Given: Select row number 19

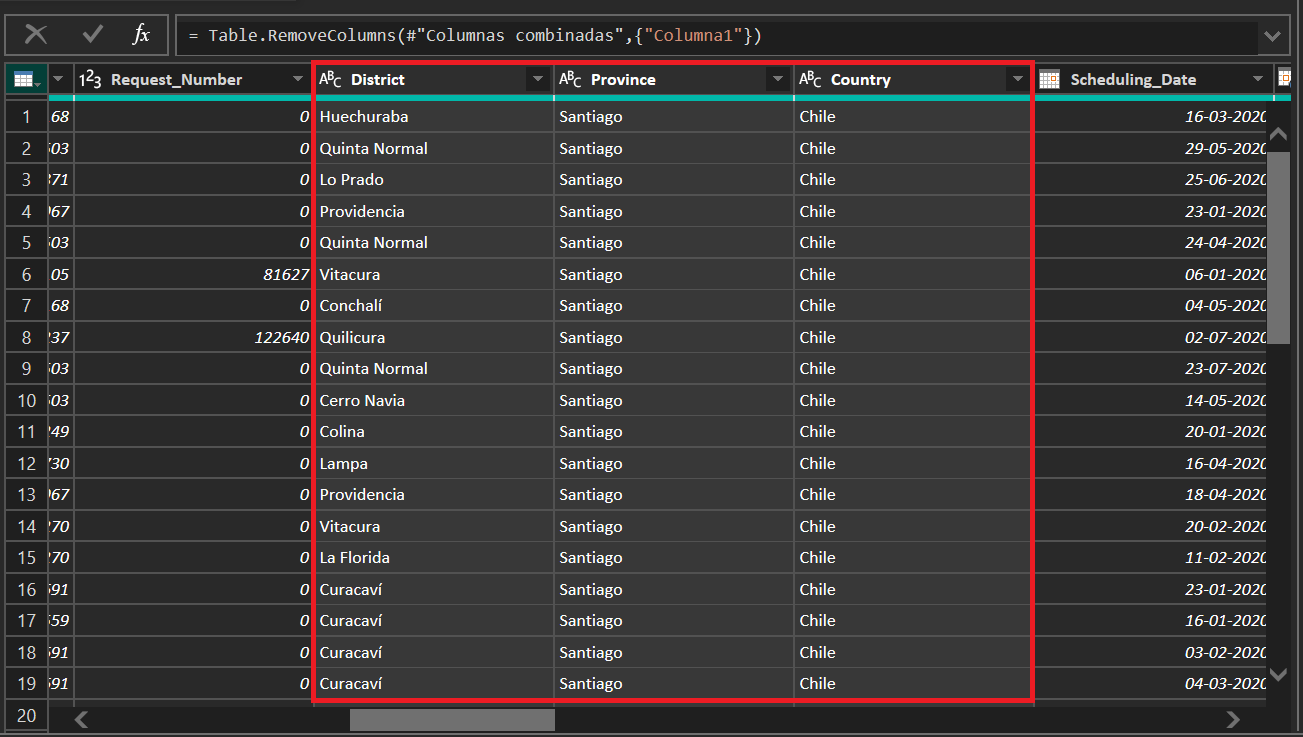Looking at the screenshot, I should point(26,684).
